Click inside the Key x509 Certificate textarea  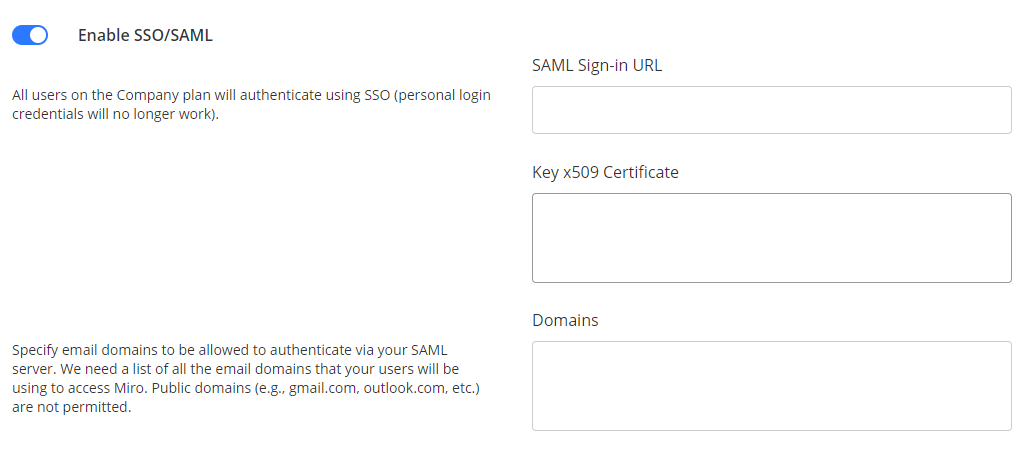(x=771, y=238)
